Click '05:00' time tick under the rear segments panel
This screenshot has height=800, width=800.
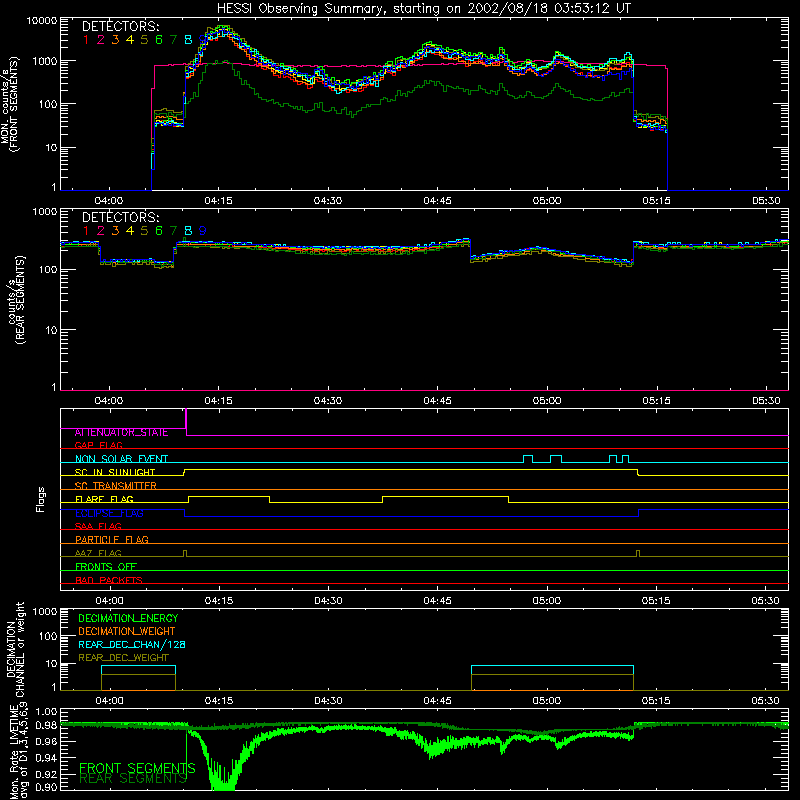point(547,401)
